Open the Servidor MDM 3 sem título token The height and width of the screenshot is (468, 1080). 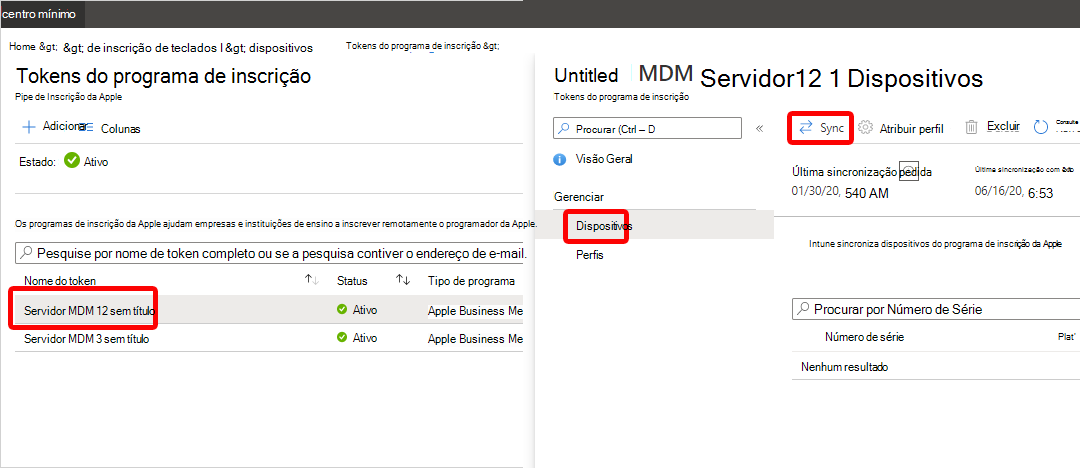[x=87, y=339]
